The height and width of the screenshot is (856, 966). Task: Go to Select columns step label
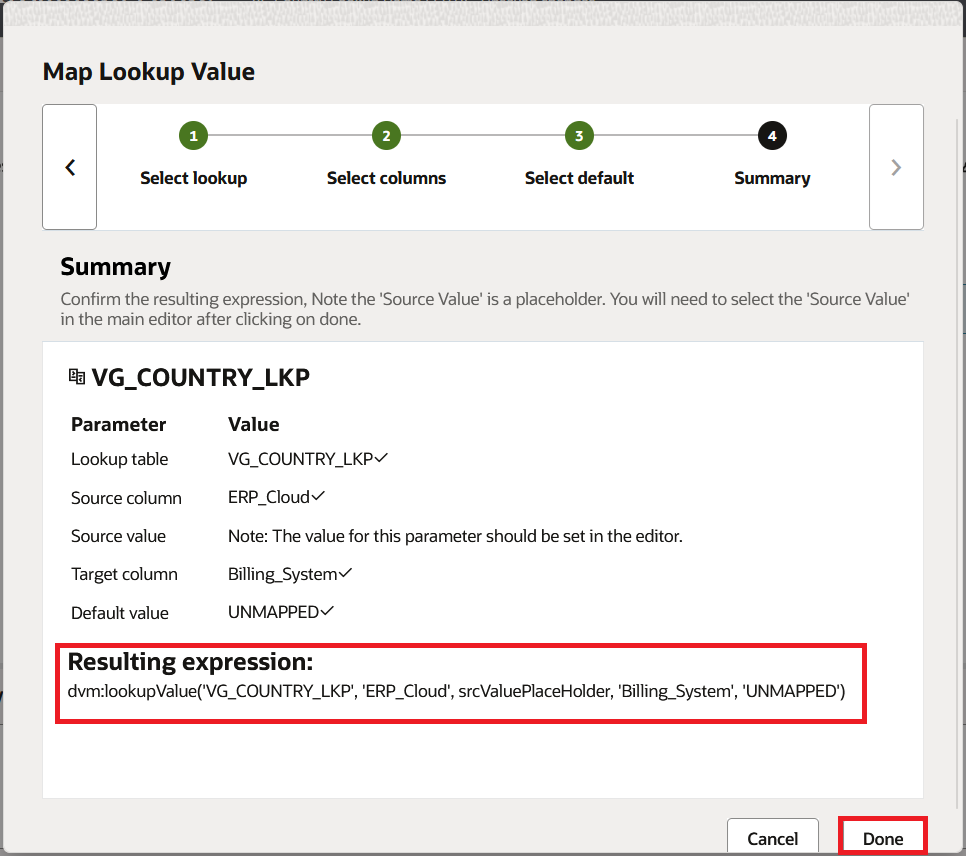pyautogui.click(x=386, y=178)
